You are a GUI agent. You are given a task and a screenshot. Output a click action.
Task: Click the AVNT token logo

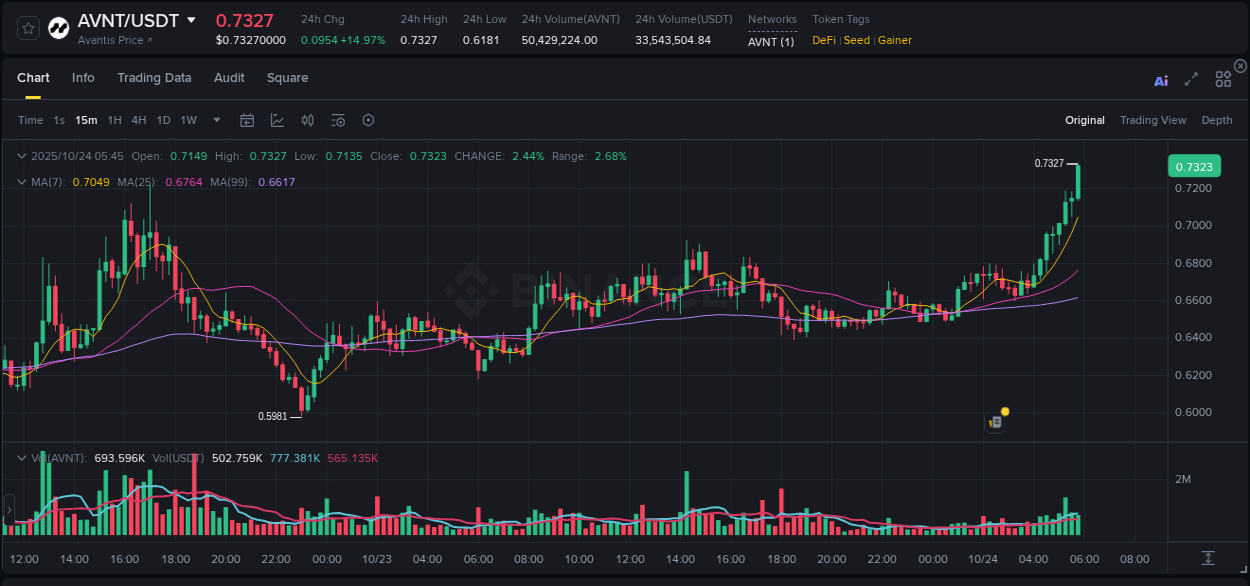point(57,26)
